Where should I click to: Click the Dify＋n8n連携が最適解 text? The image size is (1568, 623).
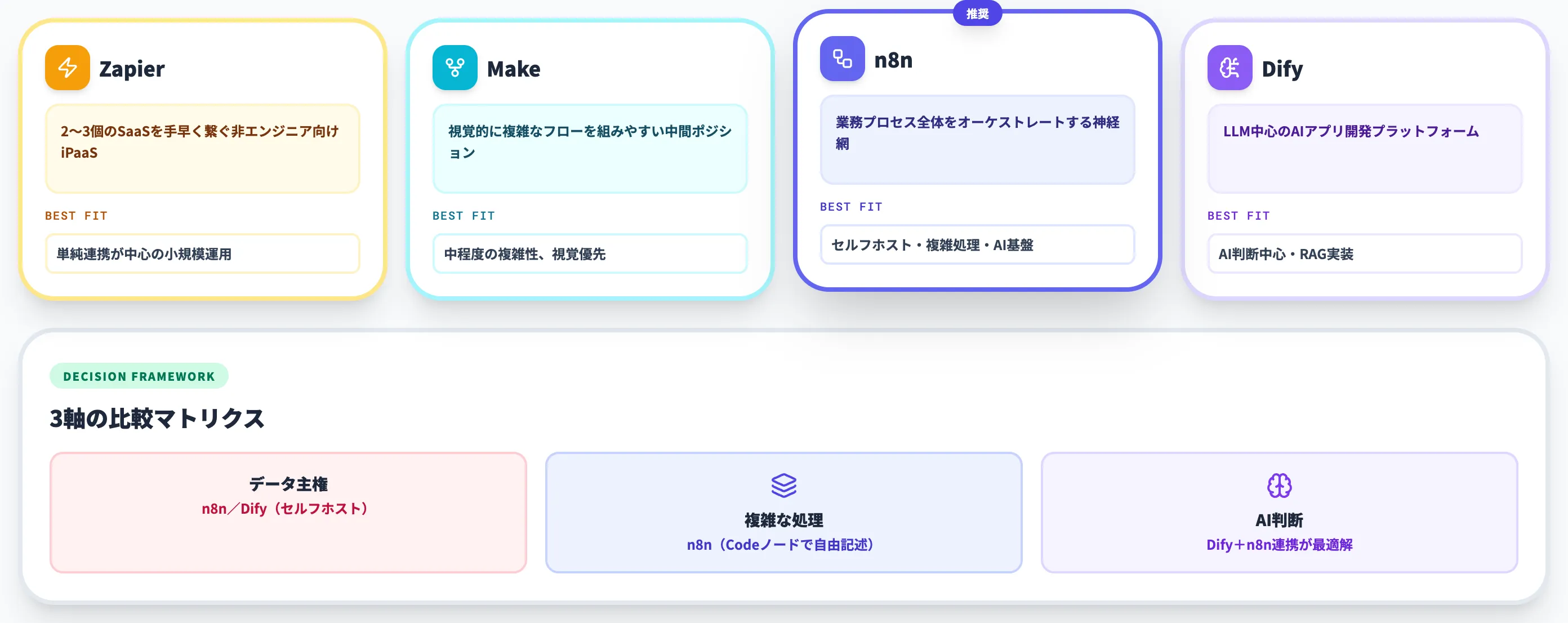(1279, 545)
